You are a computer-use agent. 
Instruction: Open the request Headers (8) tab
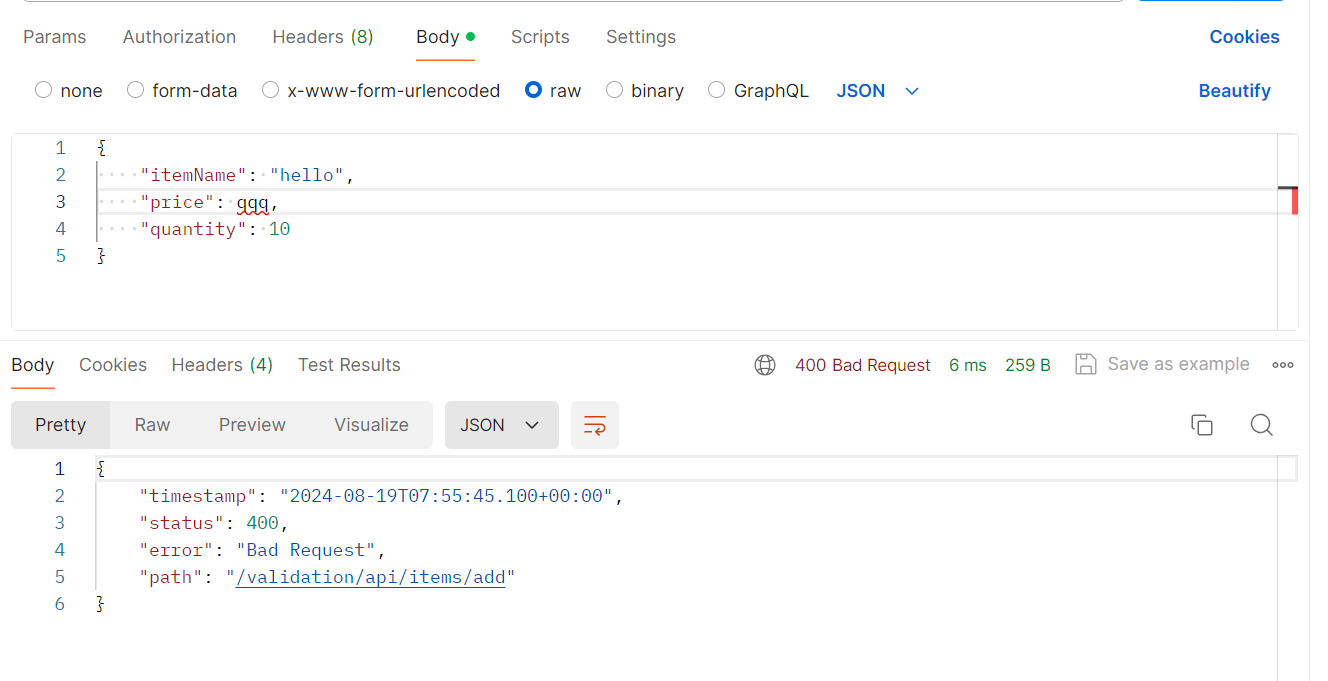323,37
